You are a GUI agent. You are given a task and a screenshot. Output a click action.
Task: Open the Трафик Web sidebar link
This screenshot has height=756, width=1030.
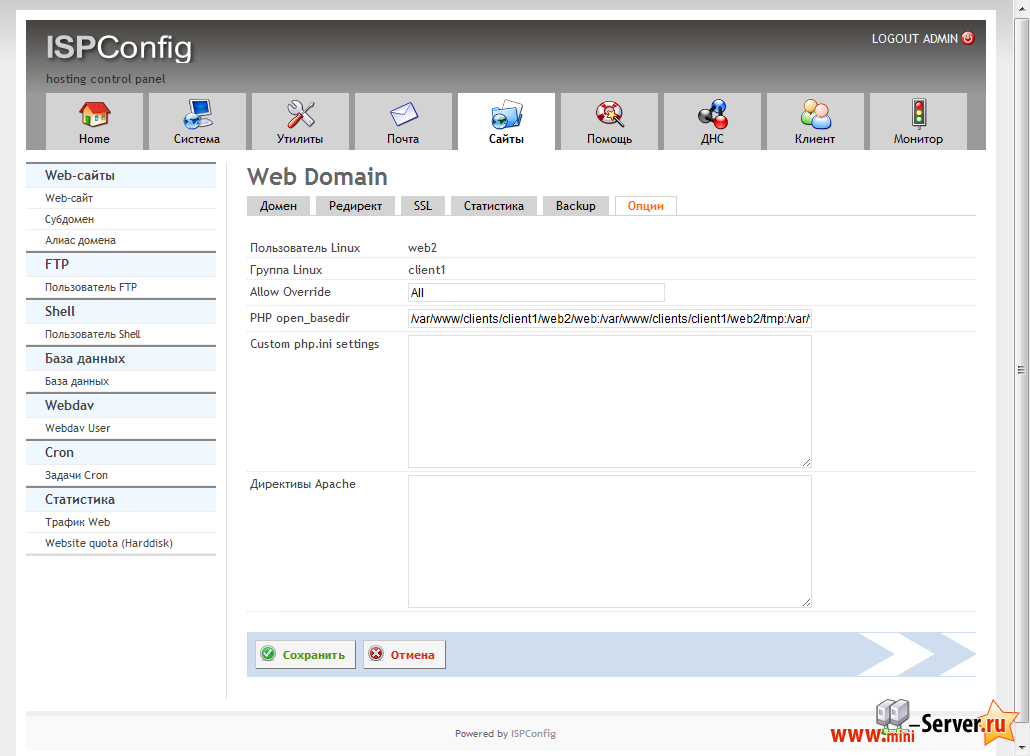pyautogui.click(x=78, y=522)
